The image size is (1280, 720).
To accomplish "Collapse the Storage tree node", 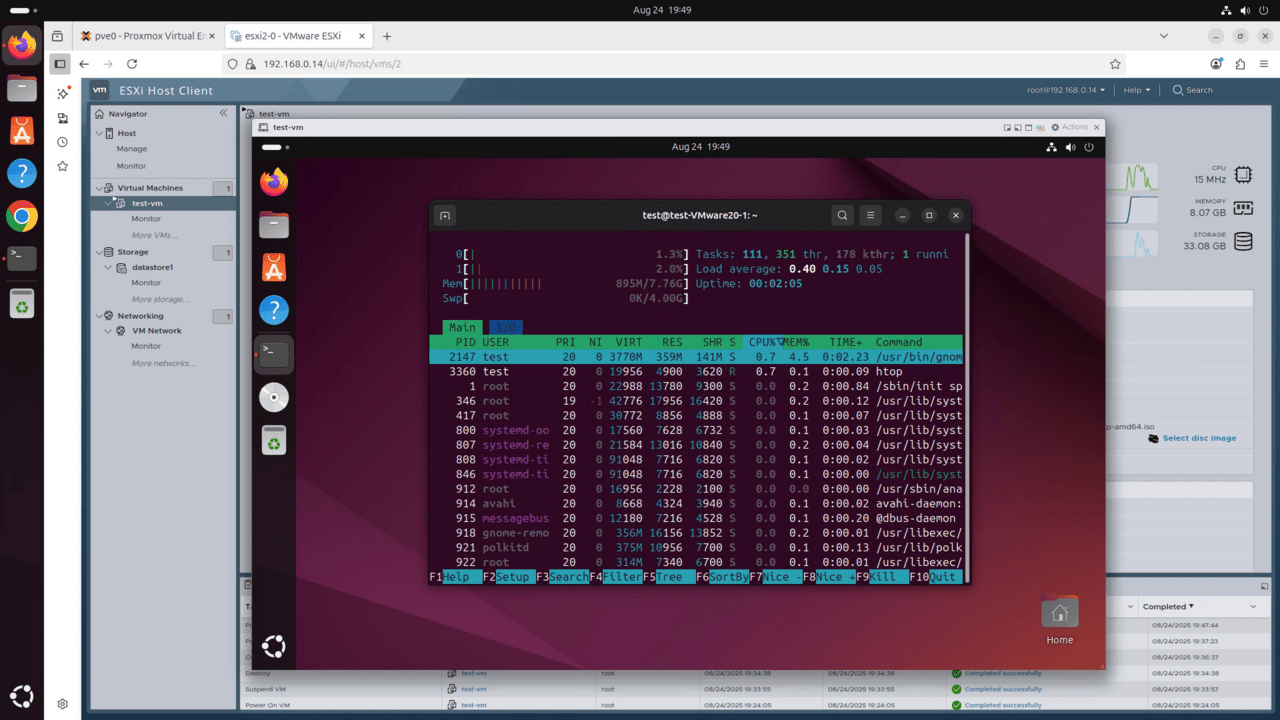I will pos(98,252).
